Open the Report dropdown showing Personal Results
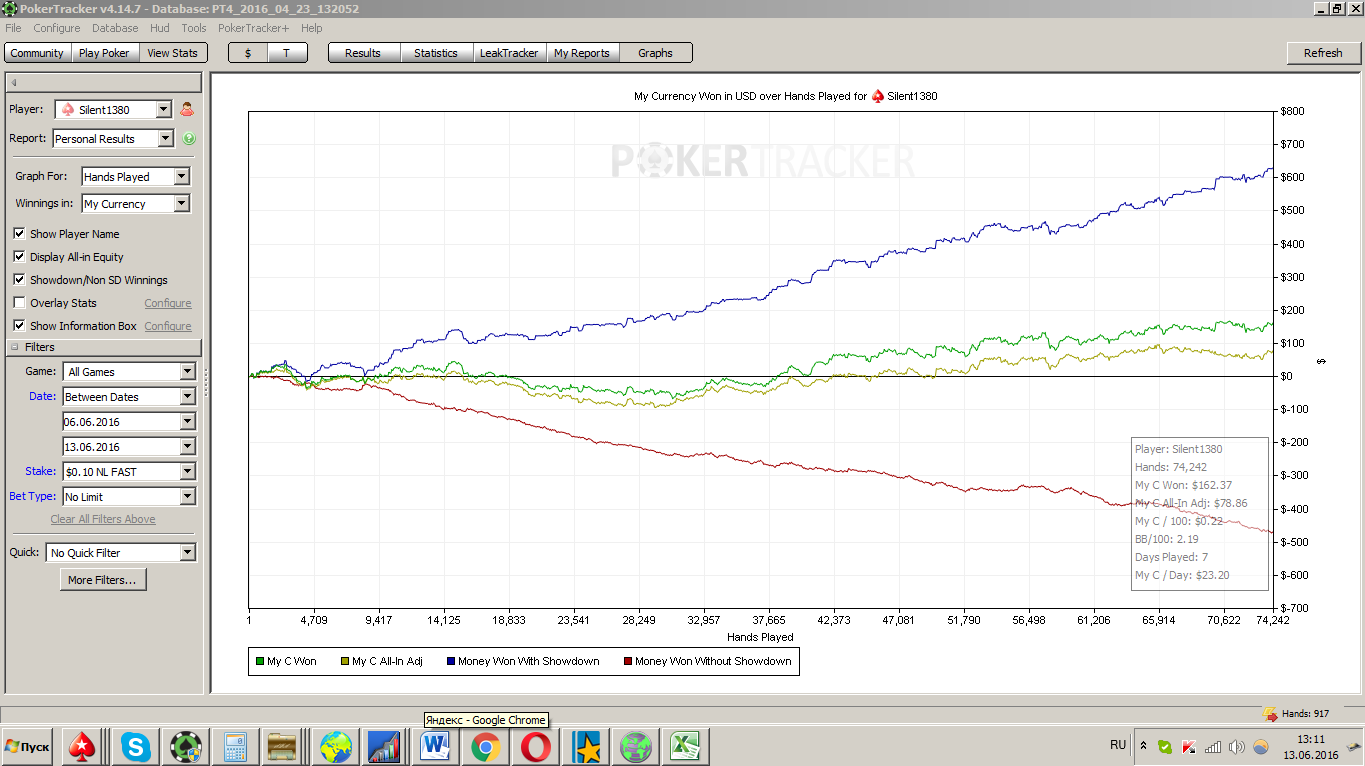 pyautogui.click(x=113, y=139)
